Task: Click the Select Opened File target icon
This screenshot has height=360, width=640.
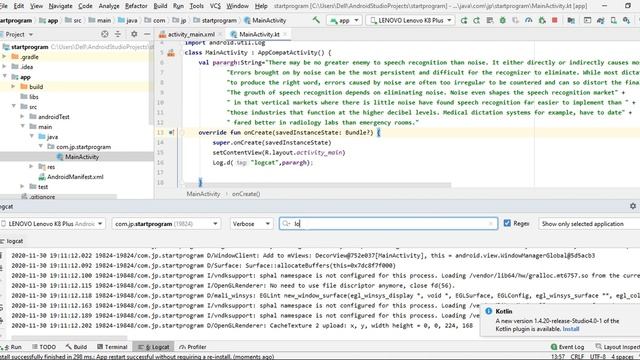Action: pyautogui.click(x=104, y=34)
